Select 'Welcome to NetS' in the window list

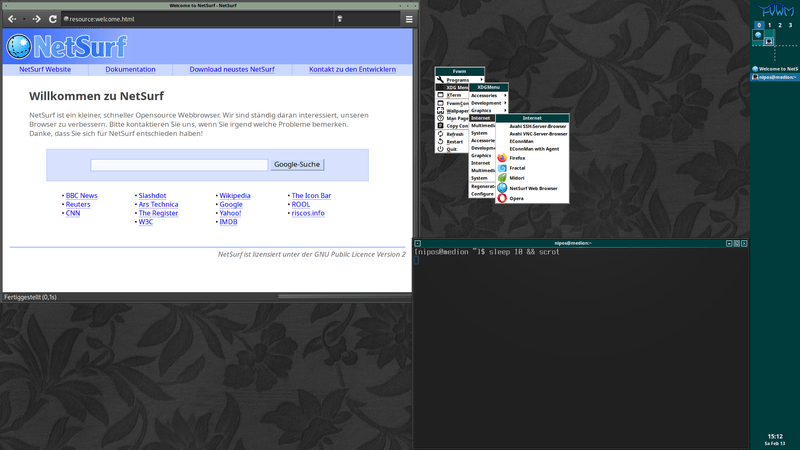(775, 69)
